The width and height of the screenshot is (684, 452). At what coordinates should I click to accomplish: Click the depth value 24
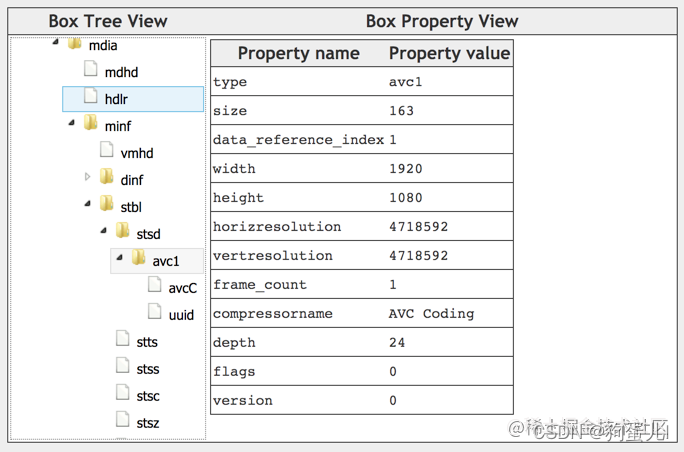(x=397, y=342)
